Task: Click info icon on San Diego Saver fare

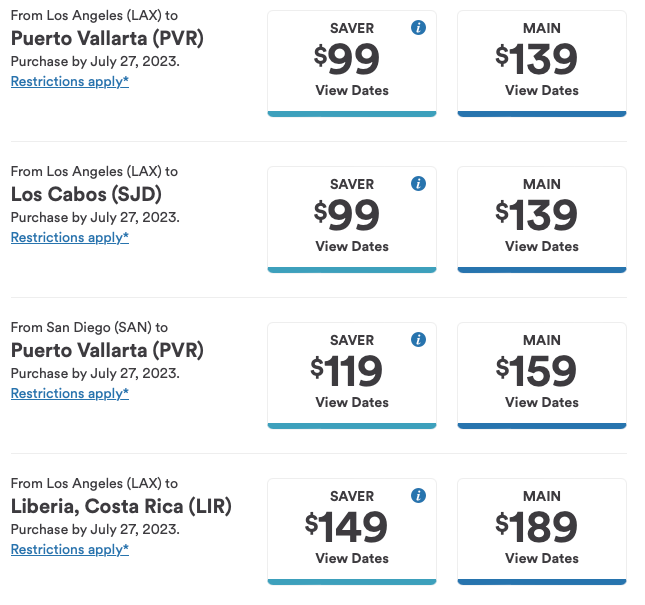Action: tap(419, 340)
